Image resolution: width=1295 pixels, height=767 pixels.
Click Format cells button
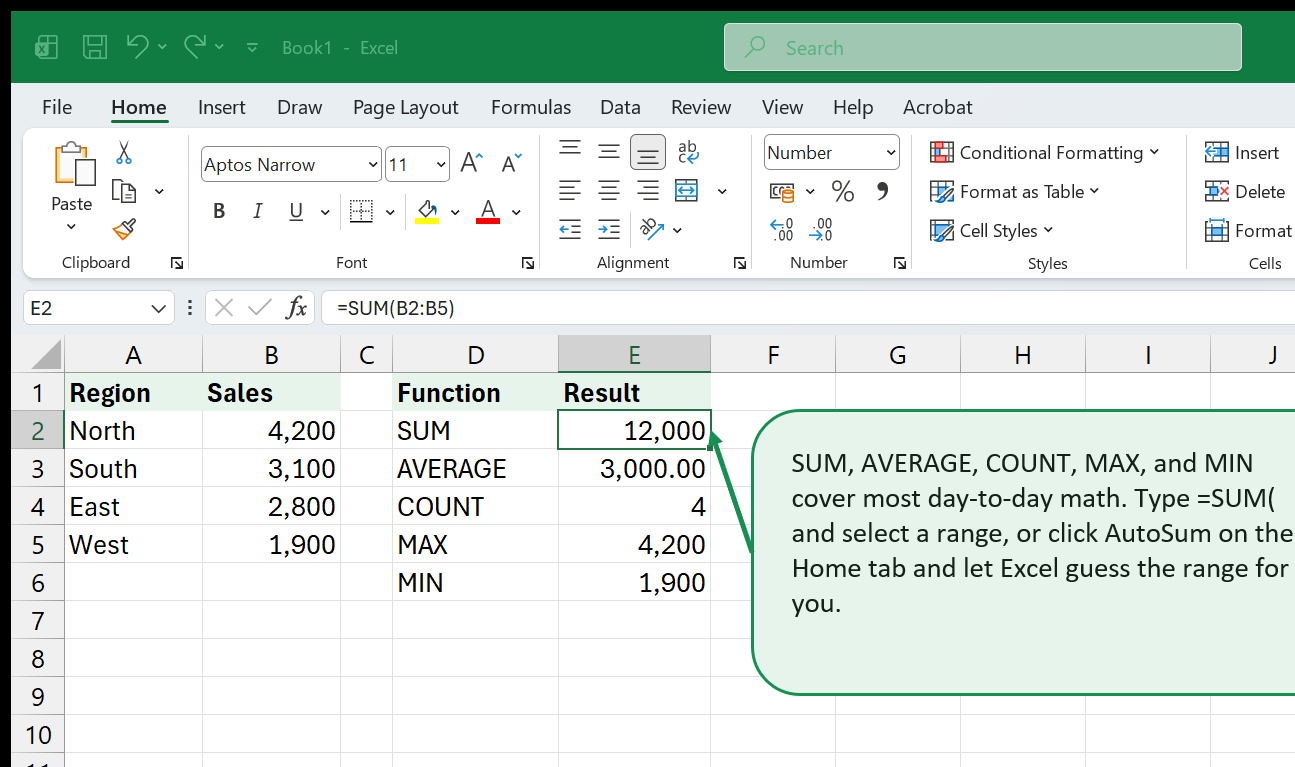click(1248, 230)
